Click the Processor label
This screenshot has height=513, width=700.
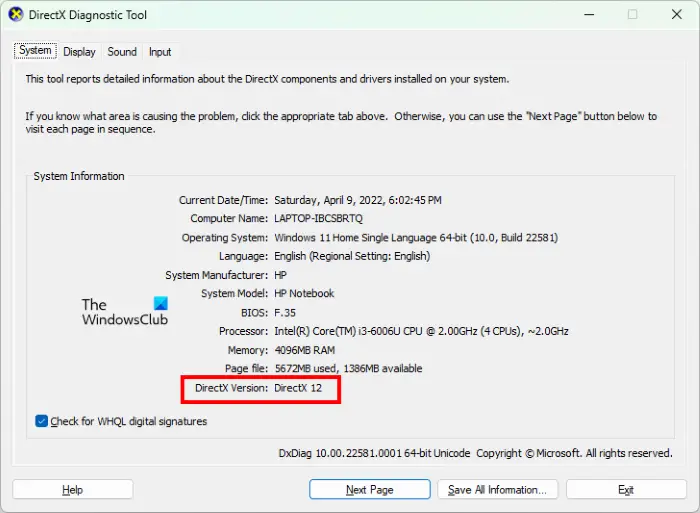point(243,331)
